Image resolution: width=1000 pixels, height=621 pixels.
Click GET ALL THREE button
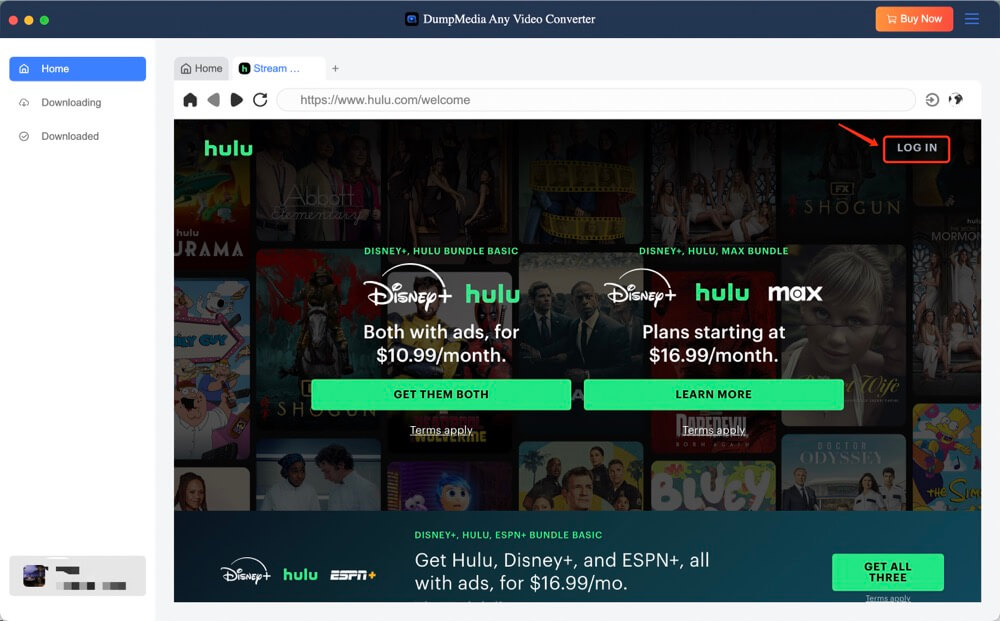888,572
